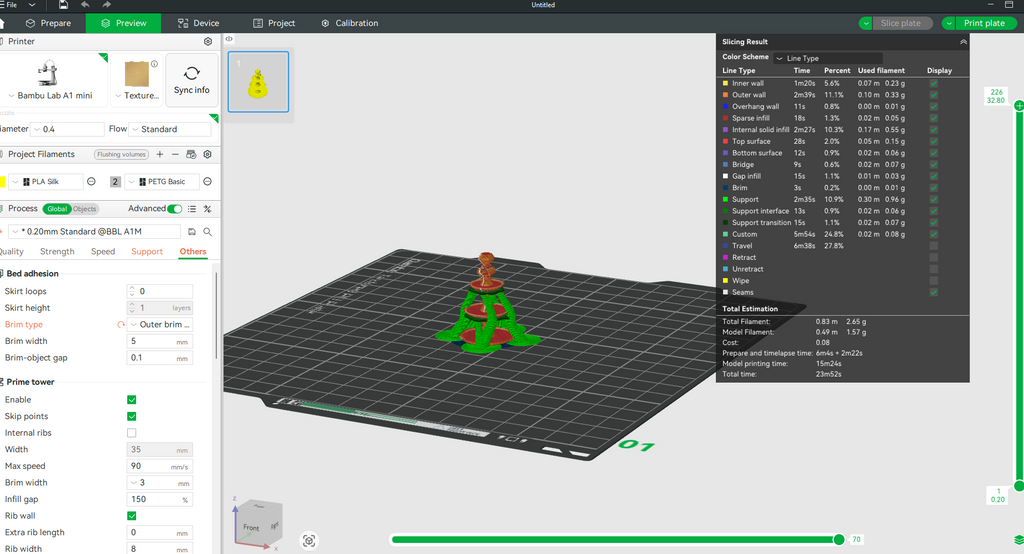
Task: Collapse the Slicing Result panel
Action: (963, 42)
